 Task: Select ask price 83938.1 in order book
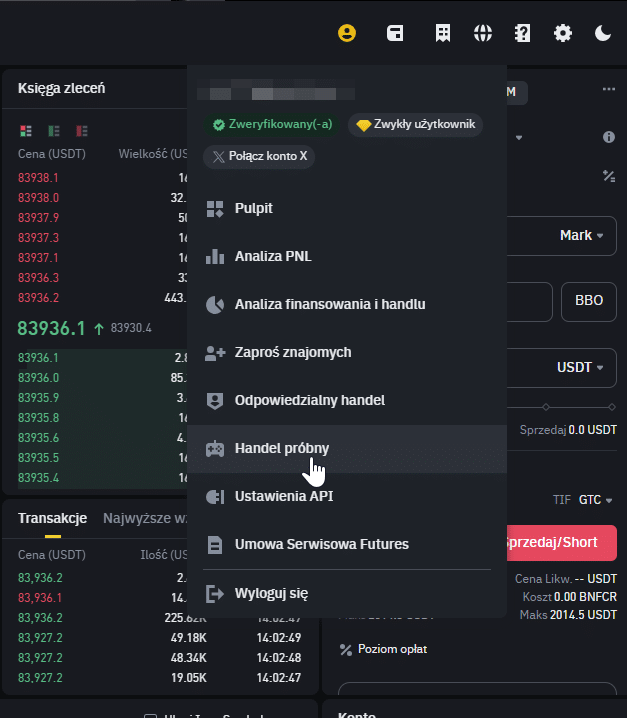[x=38, y=178]
